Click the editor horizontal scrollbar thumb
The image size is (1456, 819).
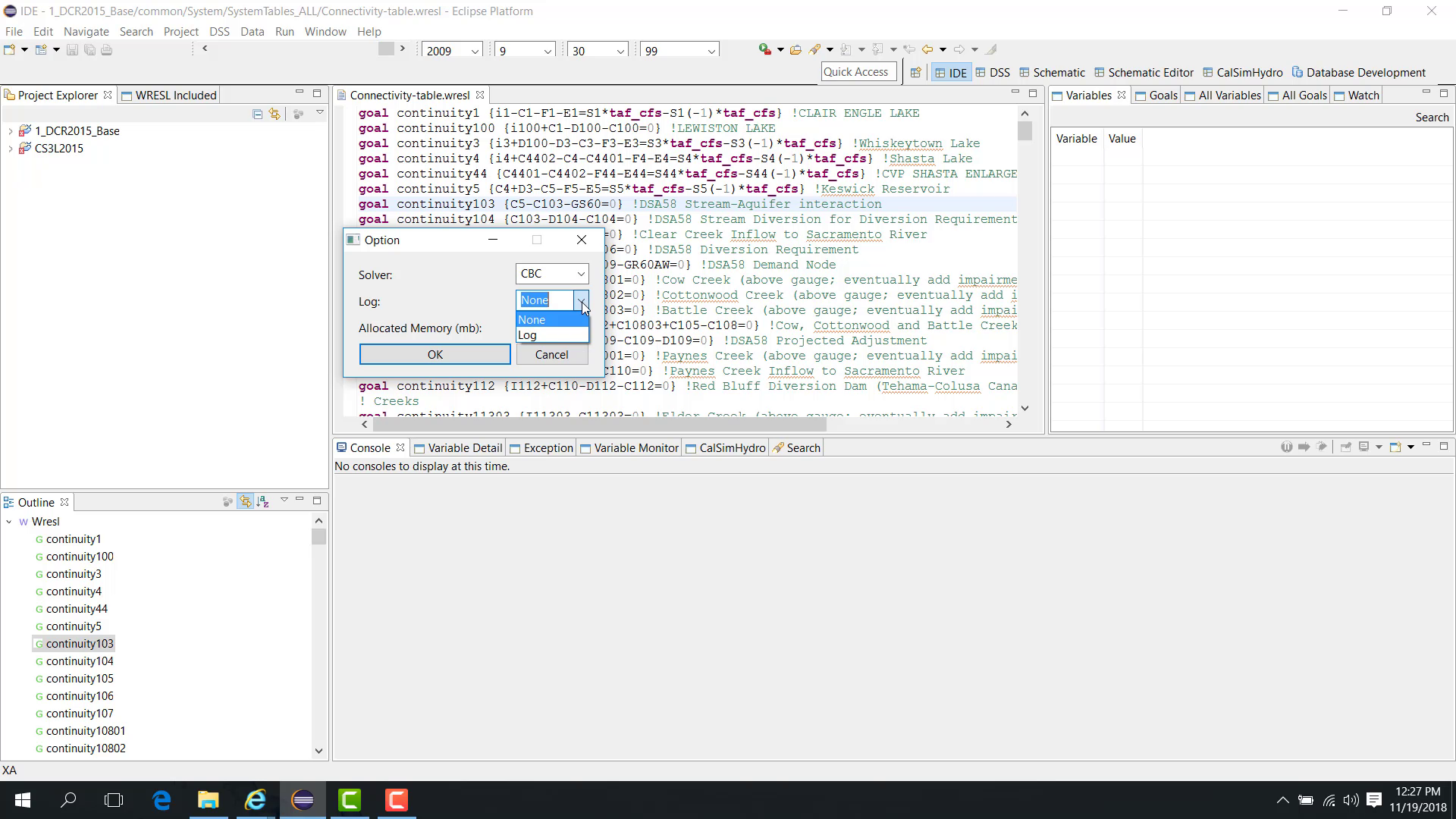[599, 425]
